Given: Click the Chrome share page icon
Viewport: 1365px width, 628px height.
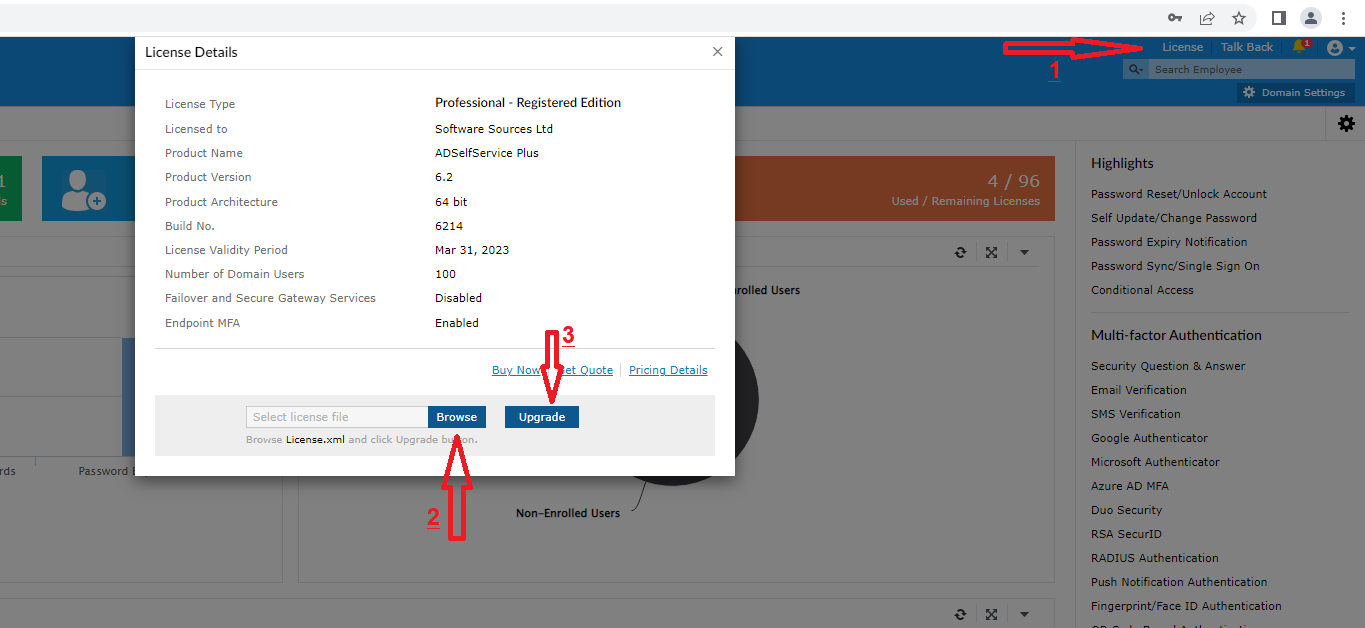Looking at the screenshot, I should 1208,18.
